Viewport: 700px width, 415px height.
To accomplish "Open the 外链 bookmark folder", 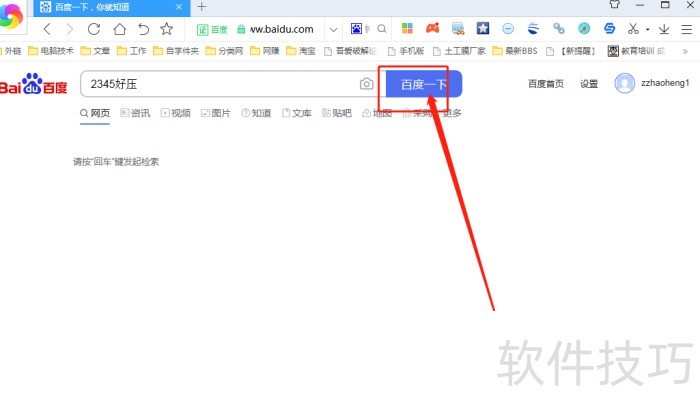I will [11, 51].
